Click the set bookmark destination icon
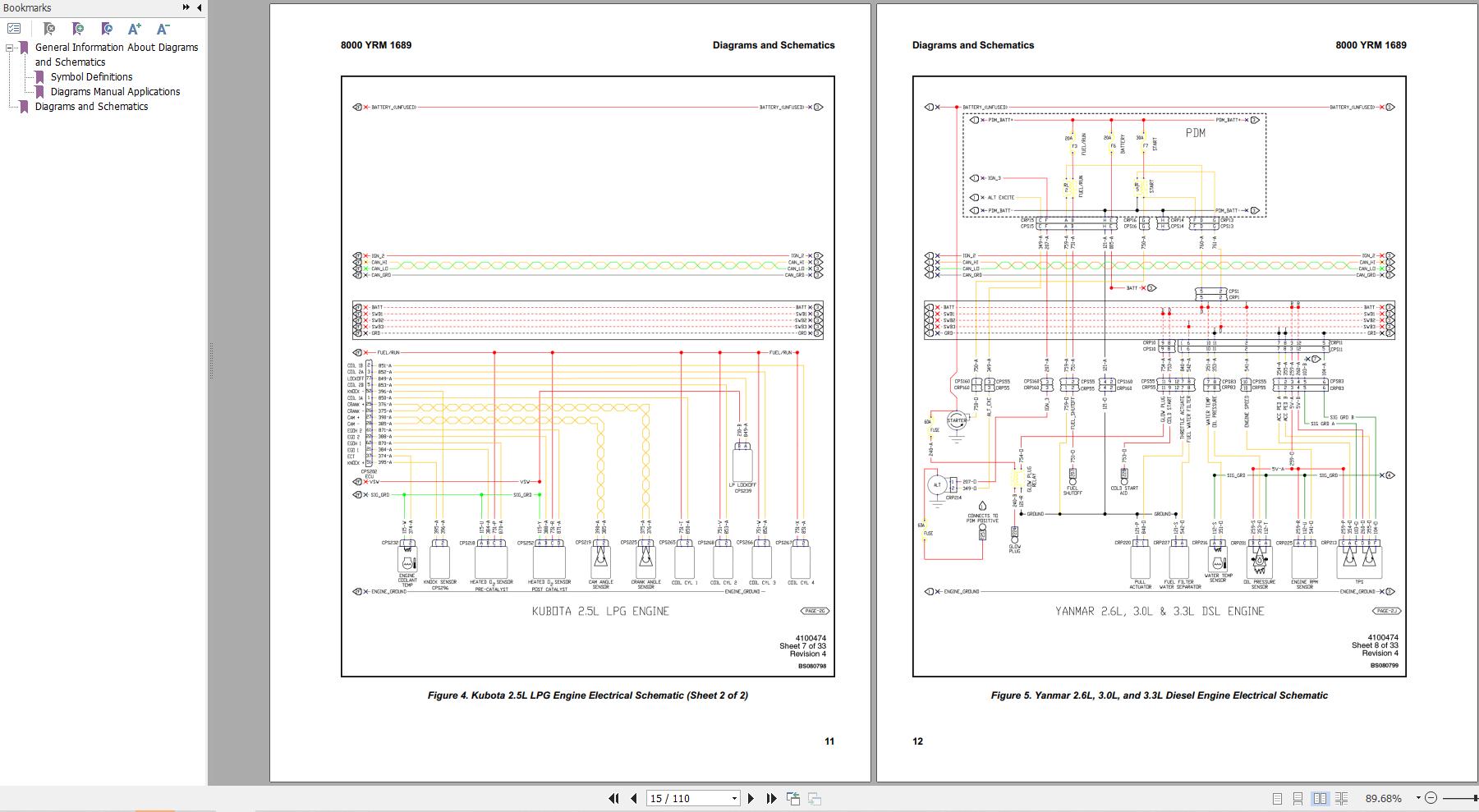1479x812 pixels. coord(107,29)
